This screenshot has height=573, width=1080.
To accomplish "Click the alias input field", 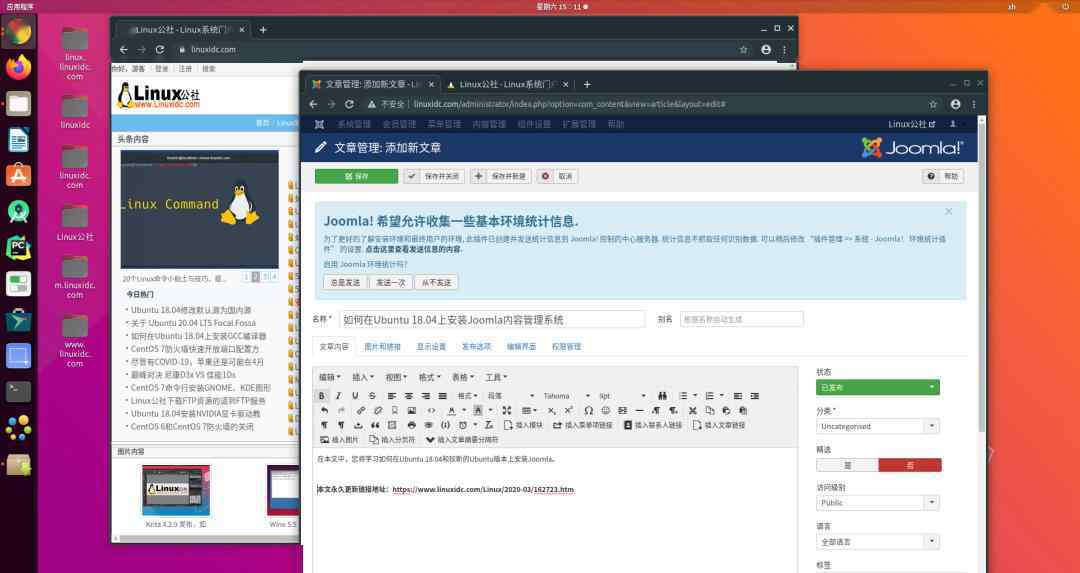I will point(741,319).
